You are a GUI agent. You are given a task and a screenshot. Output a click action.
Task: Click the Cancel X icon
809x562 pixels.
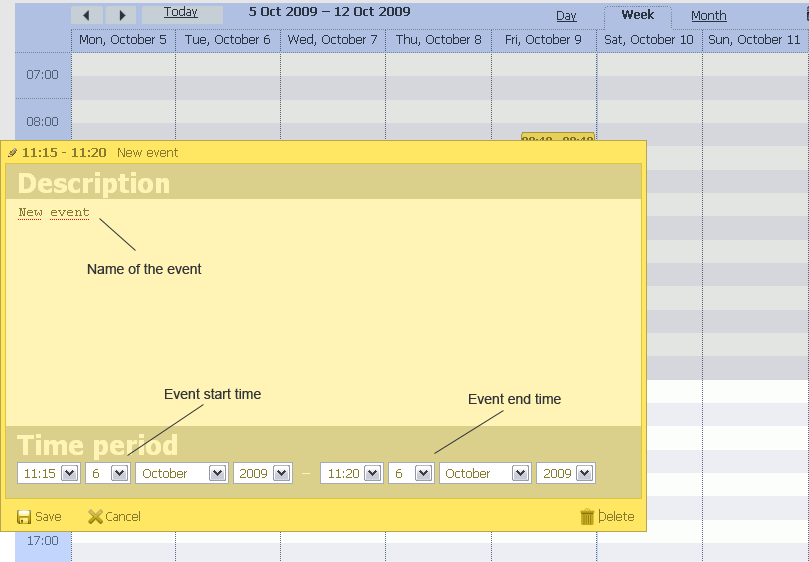coord(95,517)
